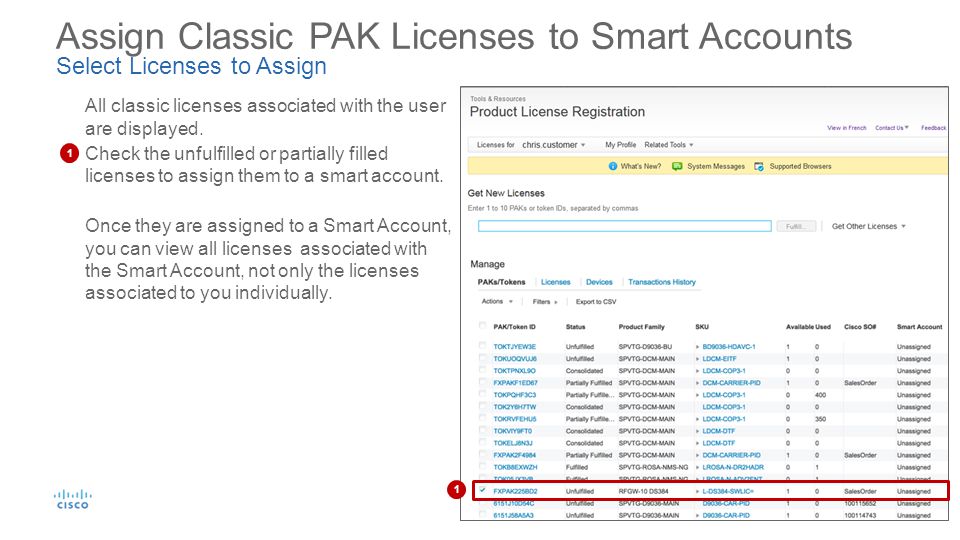This screenshot has height=540, width=960.
Task: Click the Cisco SO# column header
Action: (860, 327)
